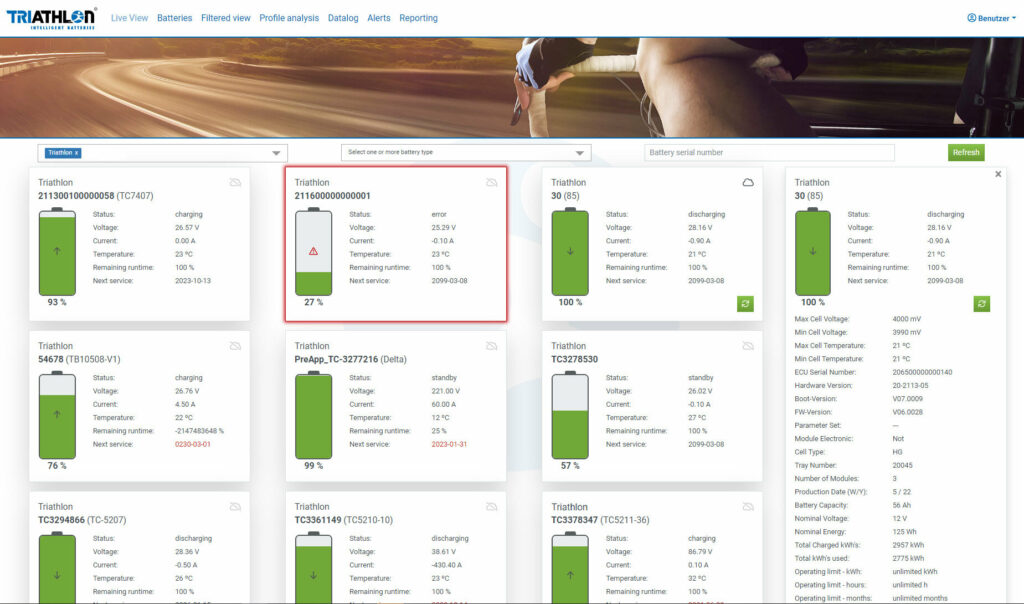Image resolution: width=1024 pixels, height=604 pixels.
Task: Click battery icon on TC3294866 card
Action: 57,567
